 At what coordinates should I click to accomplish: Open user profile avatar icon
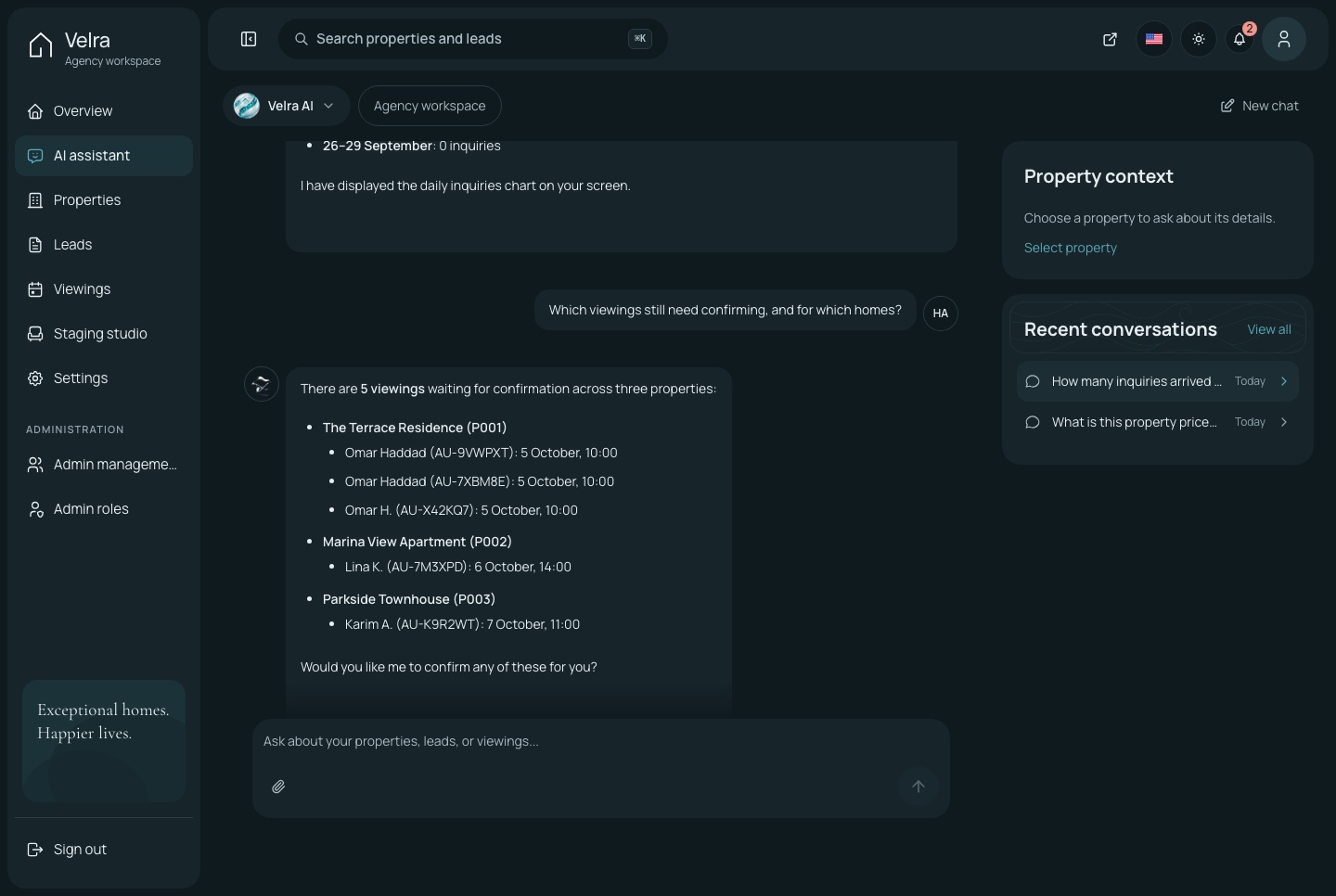pos(1284,39)
